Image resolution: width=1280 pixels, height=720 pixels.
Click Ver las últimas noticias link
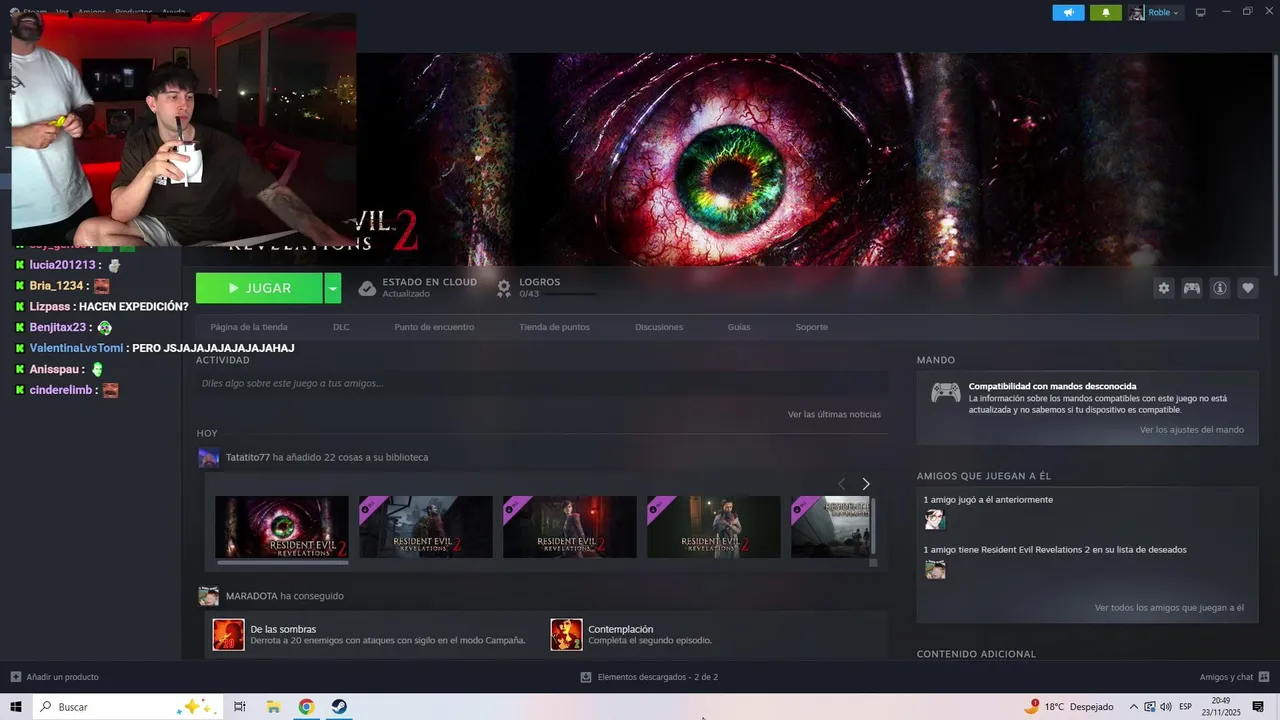(834, 414)
